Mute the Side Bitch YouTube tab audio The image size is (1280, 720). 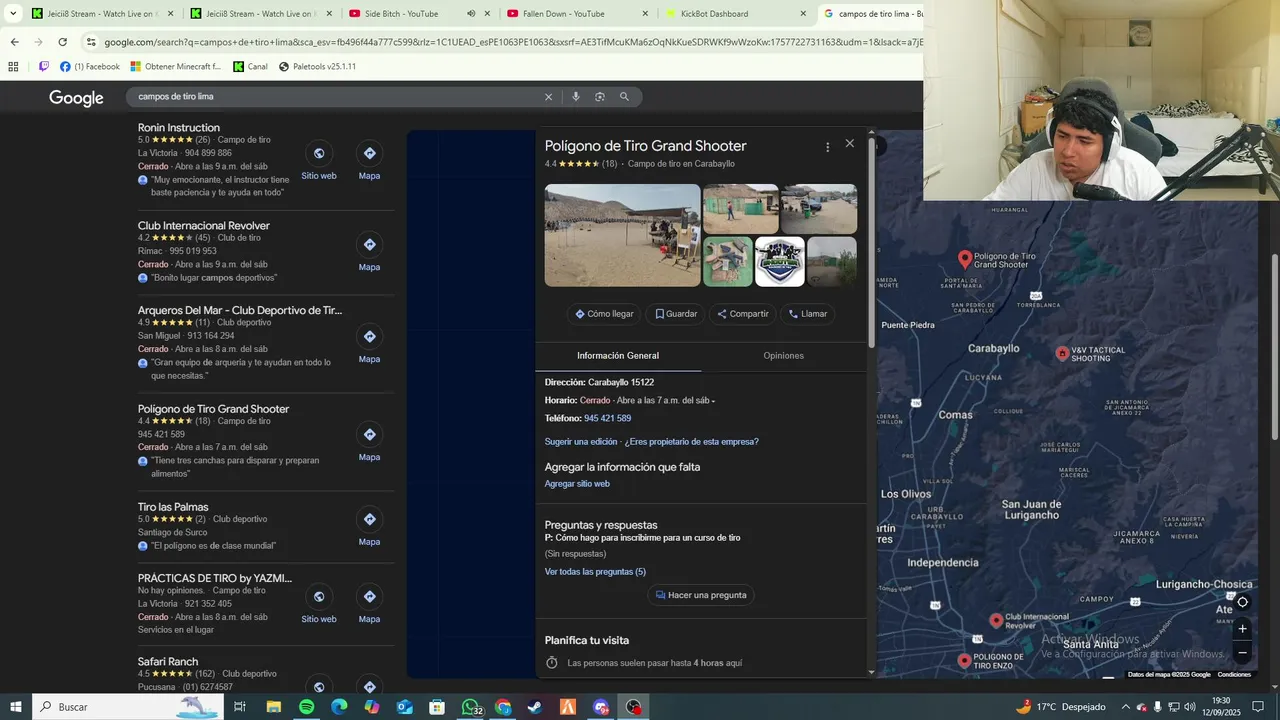[x=471, y=14]
